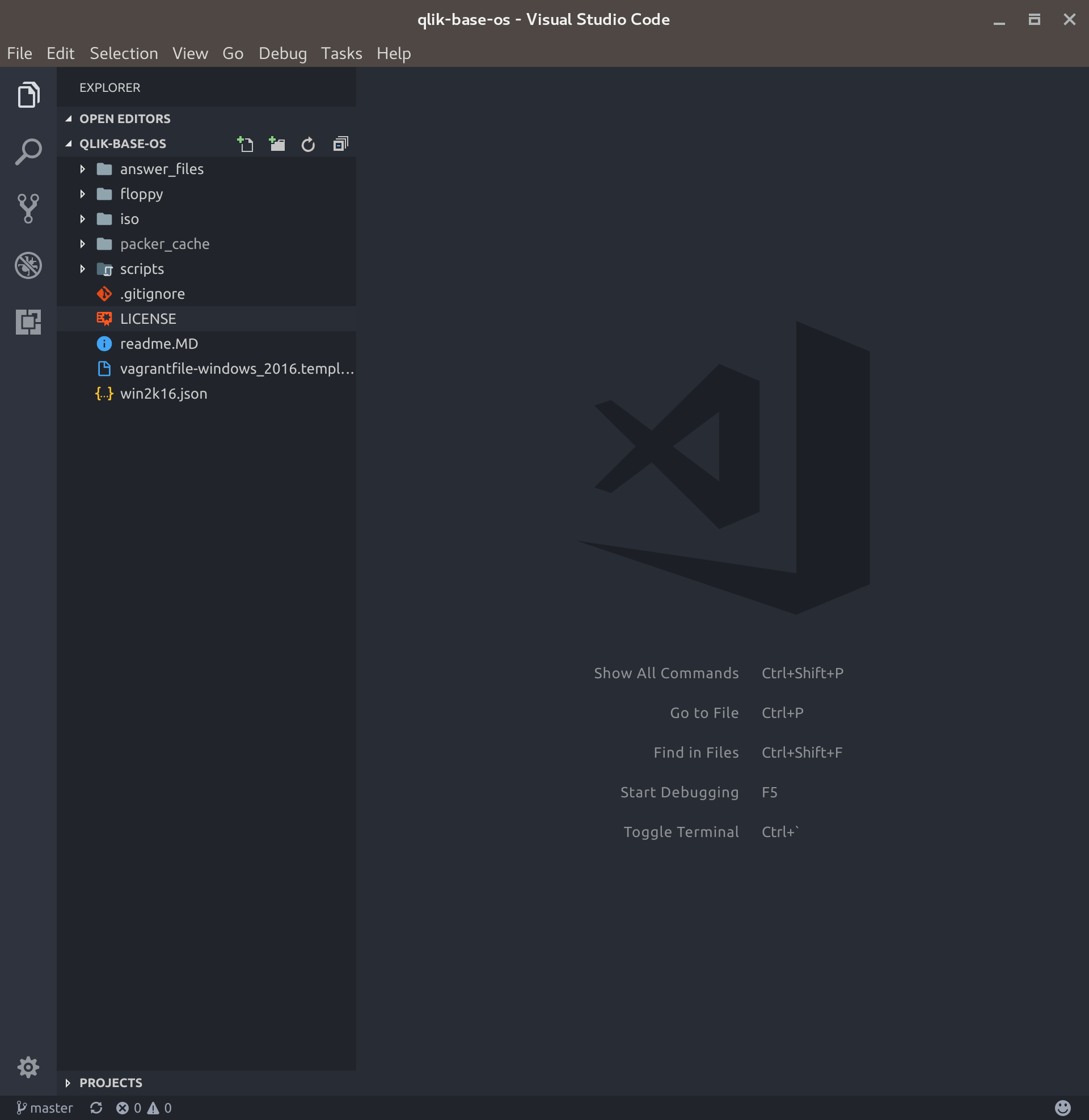The image size is (1089, 1120).
Task: Click the Explorer panel icon in sidebar
Action: click(28, 95)
